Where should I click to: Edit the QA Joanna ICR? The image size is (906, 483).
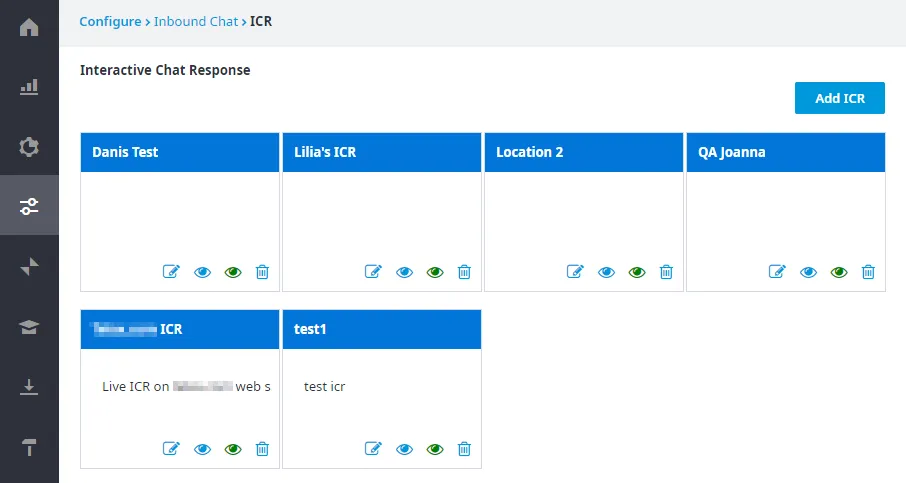point(777,272)
